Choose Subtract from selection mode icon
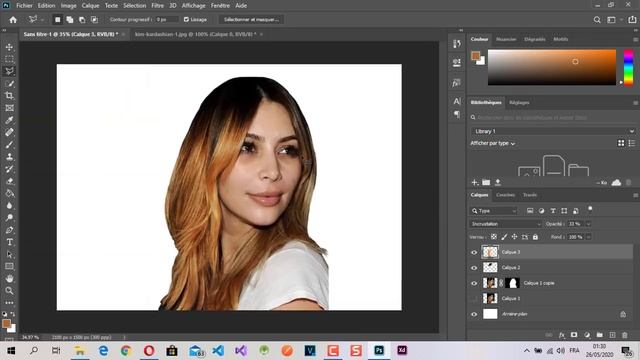The image size is (640, 360). (82, 20)
